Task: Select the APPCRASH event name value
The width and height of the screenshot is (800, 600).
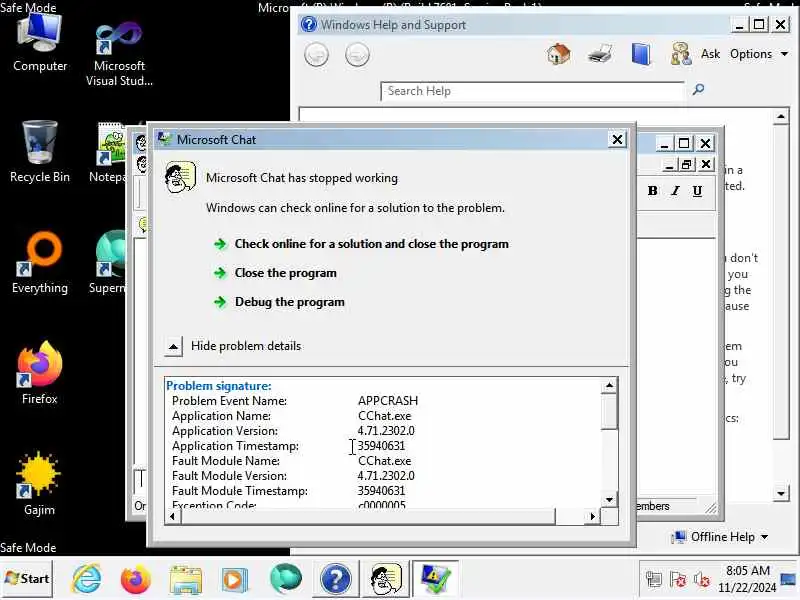Action: [x=388, y=401]
